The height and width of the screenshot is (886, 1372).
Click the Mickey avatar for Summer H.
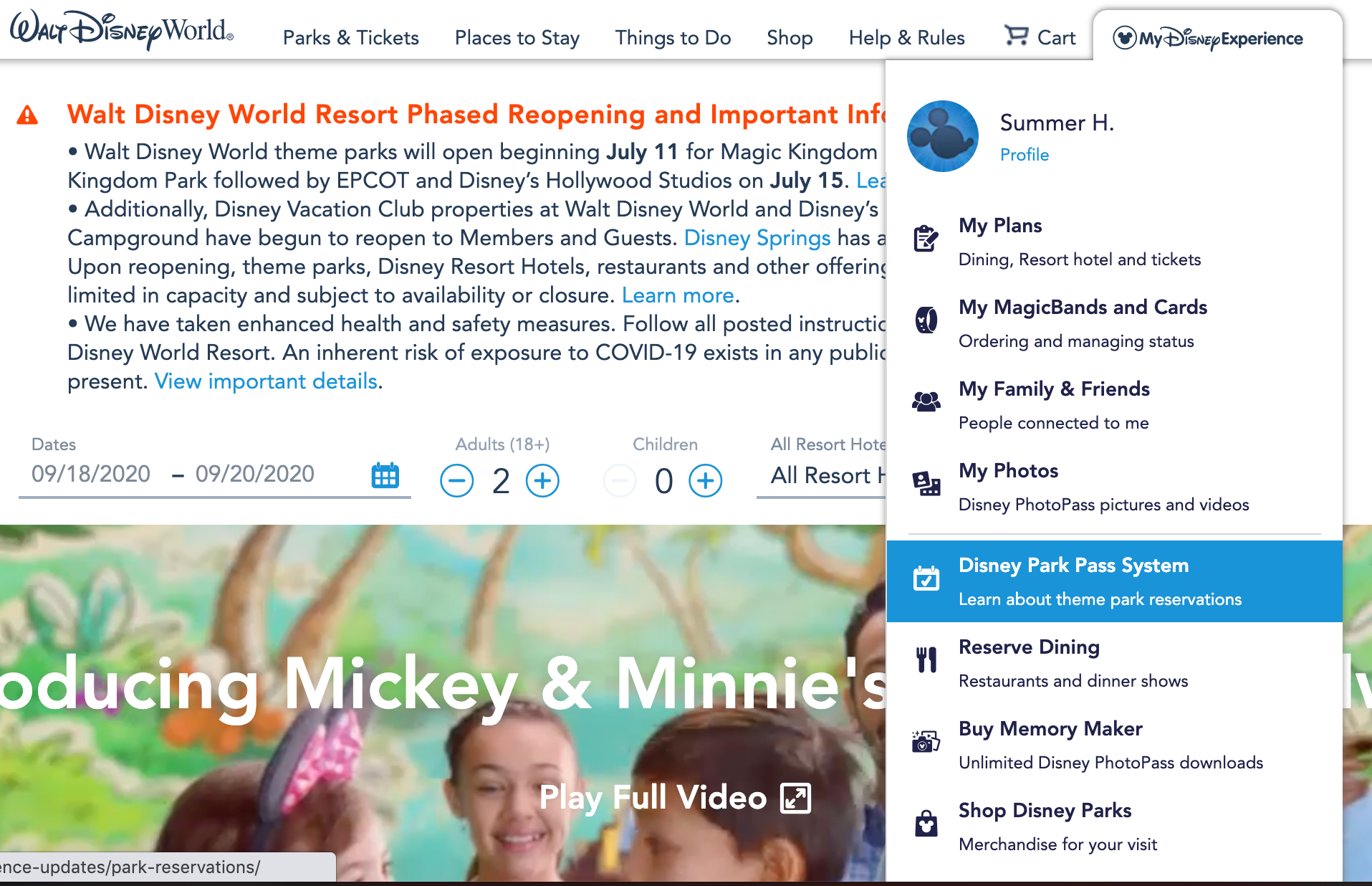tap(942, 136)
